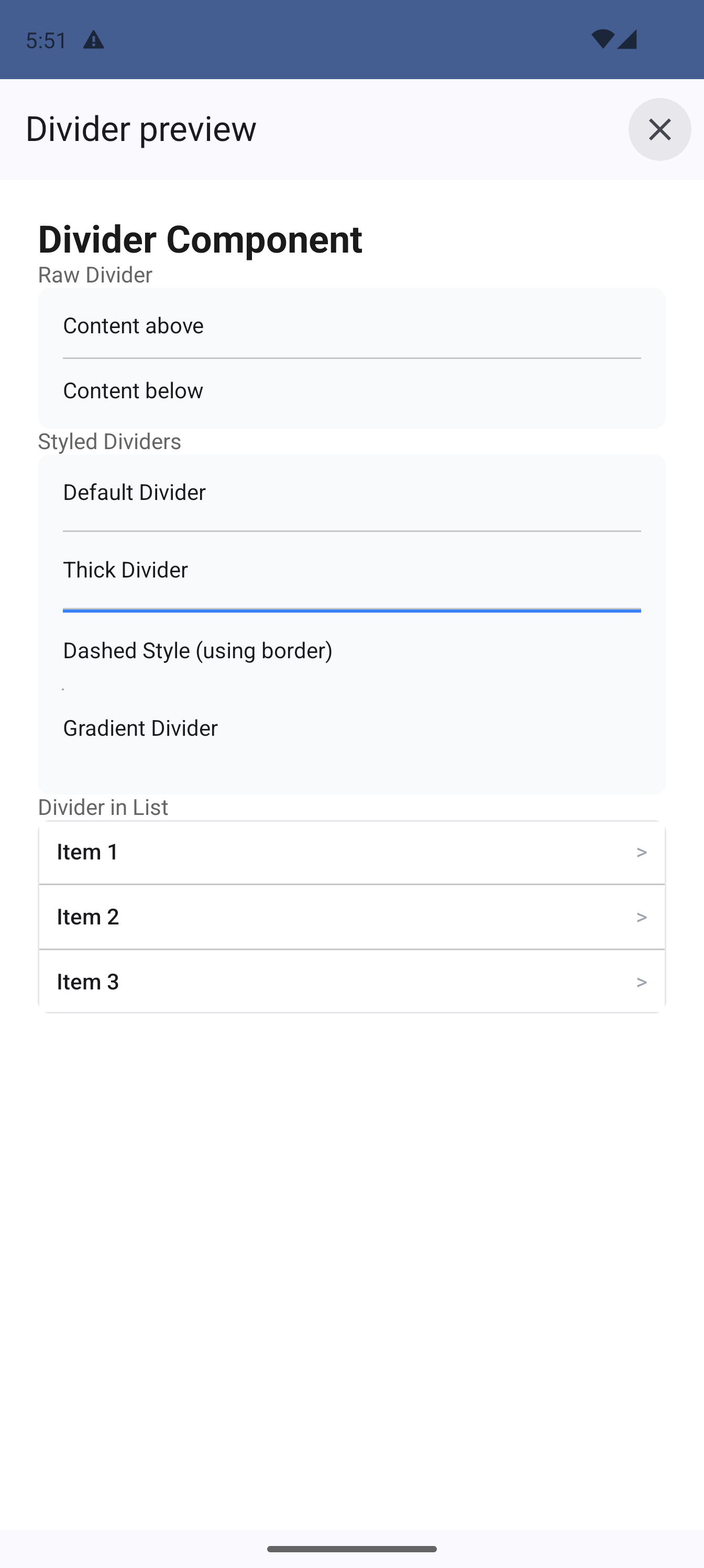Tap the Thick Divider label

pos(125,570)
